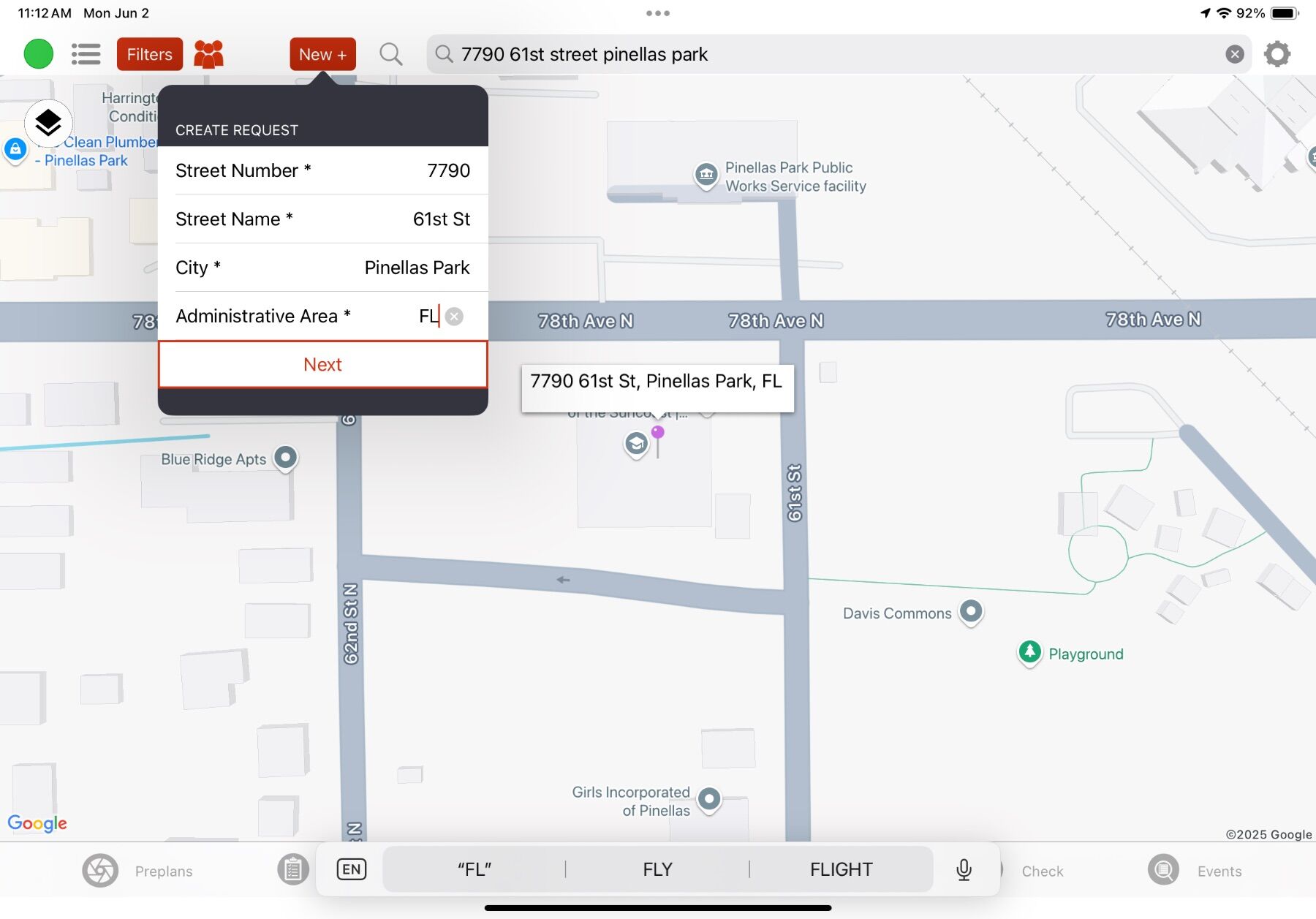Tap the Google logo on map

click(x=37, y=824)
